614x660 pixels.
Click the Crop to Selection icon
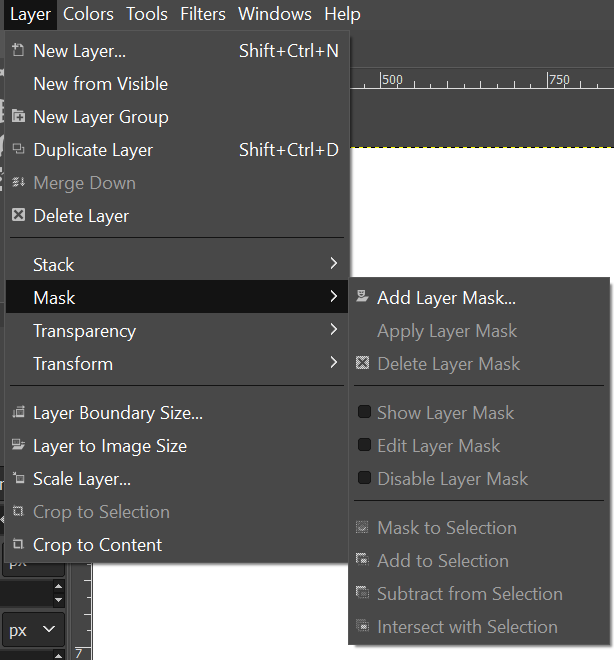[x=18, y=511]
